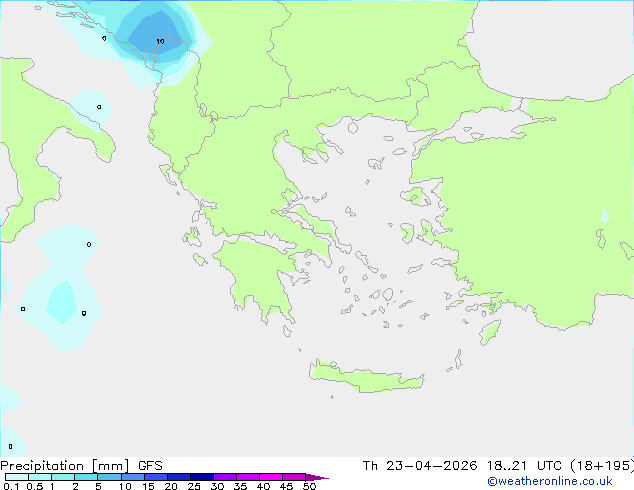Image resolution: width=634 pixels, height=490 pixels.
Task: Click the island of Rhodes on the map
Action: [490, 332]
